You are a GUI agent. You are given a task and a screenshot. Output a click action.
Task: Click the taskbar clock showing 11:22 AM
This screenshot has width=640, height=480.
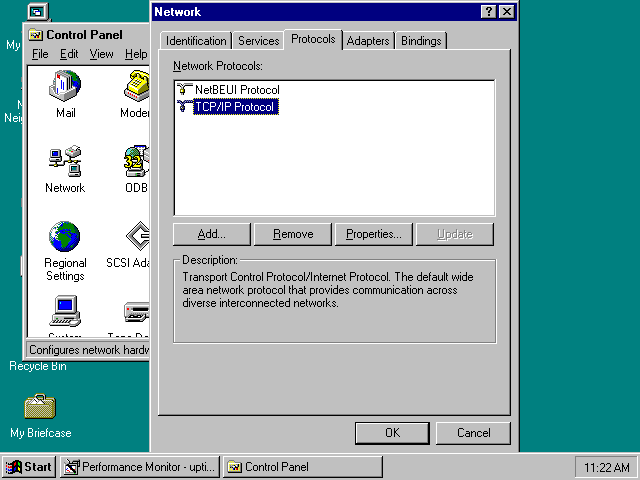pos(606,467)
